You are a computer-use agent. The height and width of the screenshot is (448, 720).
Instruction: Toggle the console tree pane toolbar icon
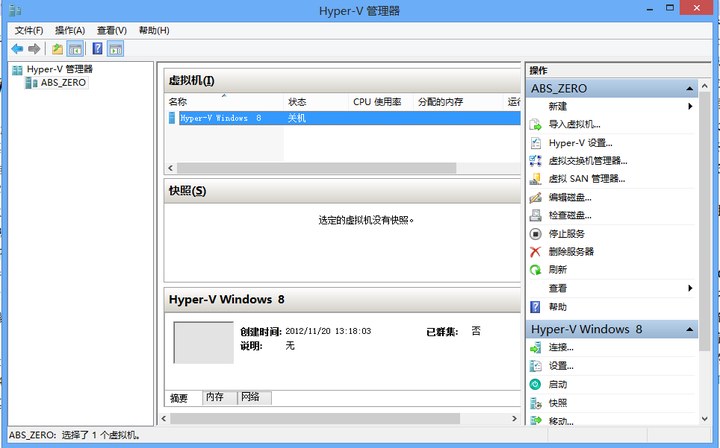point(75,49)
